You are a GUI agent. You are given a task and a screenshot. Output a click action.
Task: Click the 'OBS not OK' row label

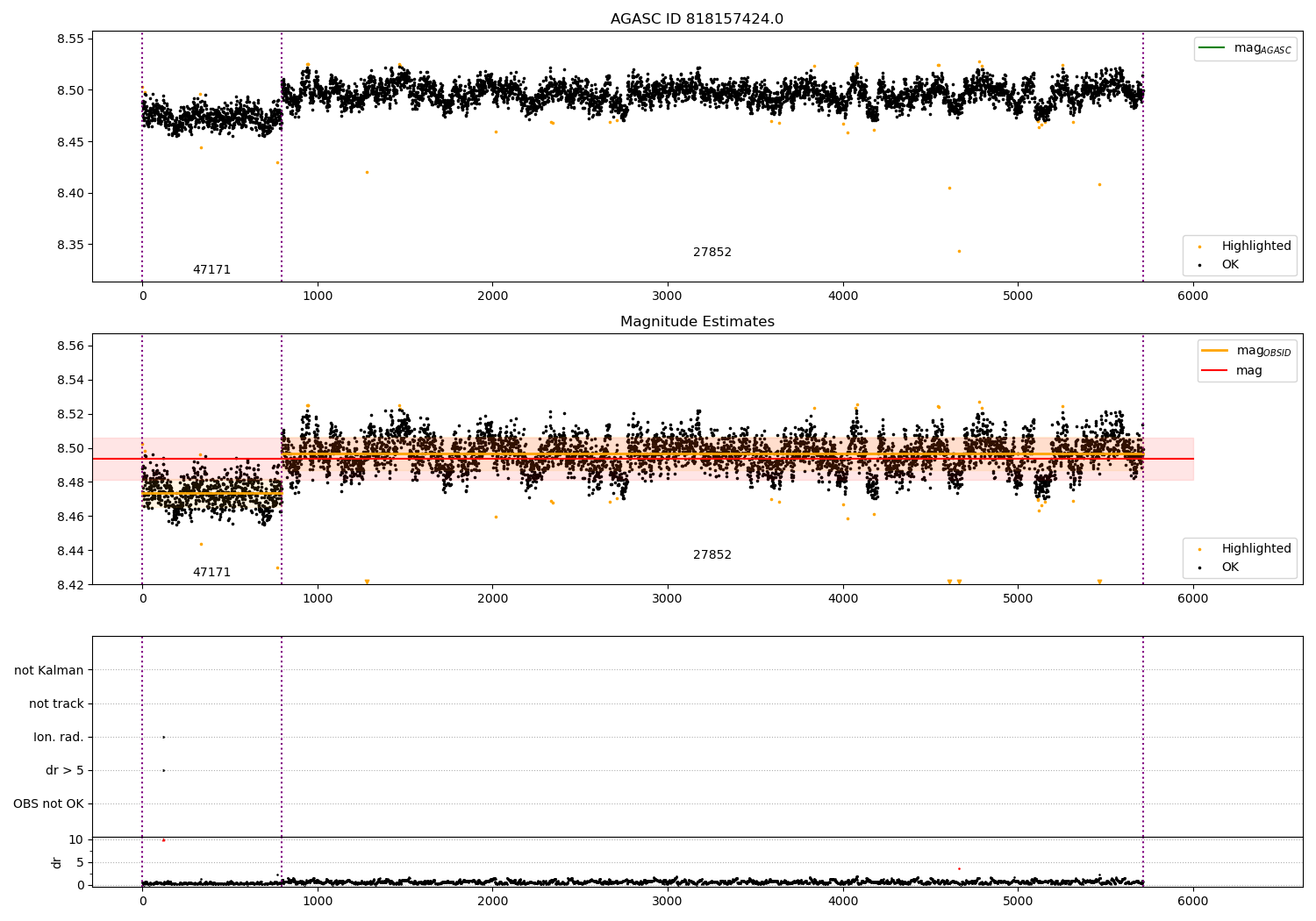point(48,804)
